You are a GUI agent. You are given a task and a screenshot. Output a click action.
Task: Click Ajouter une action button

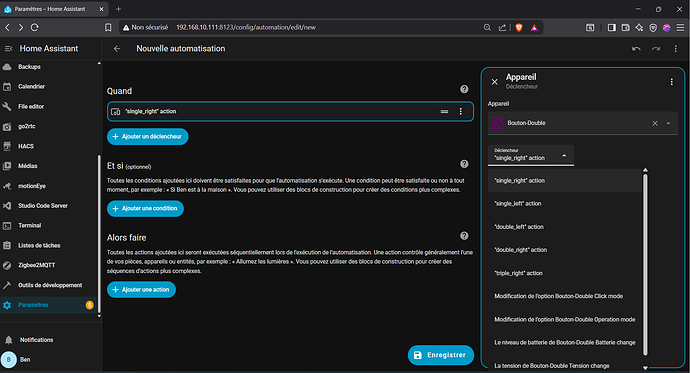pos(141,289)
